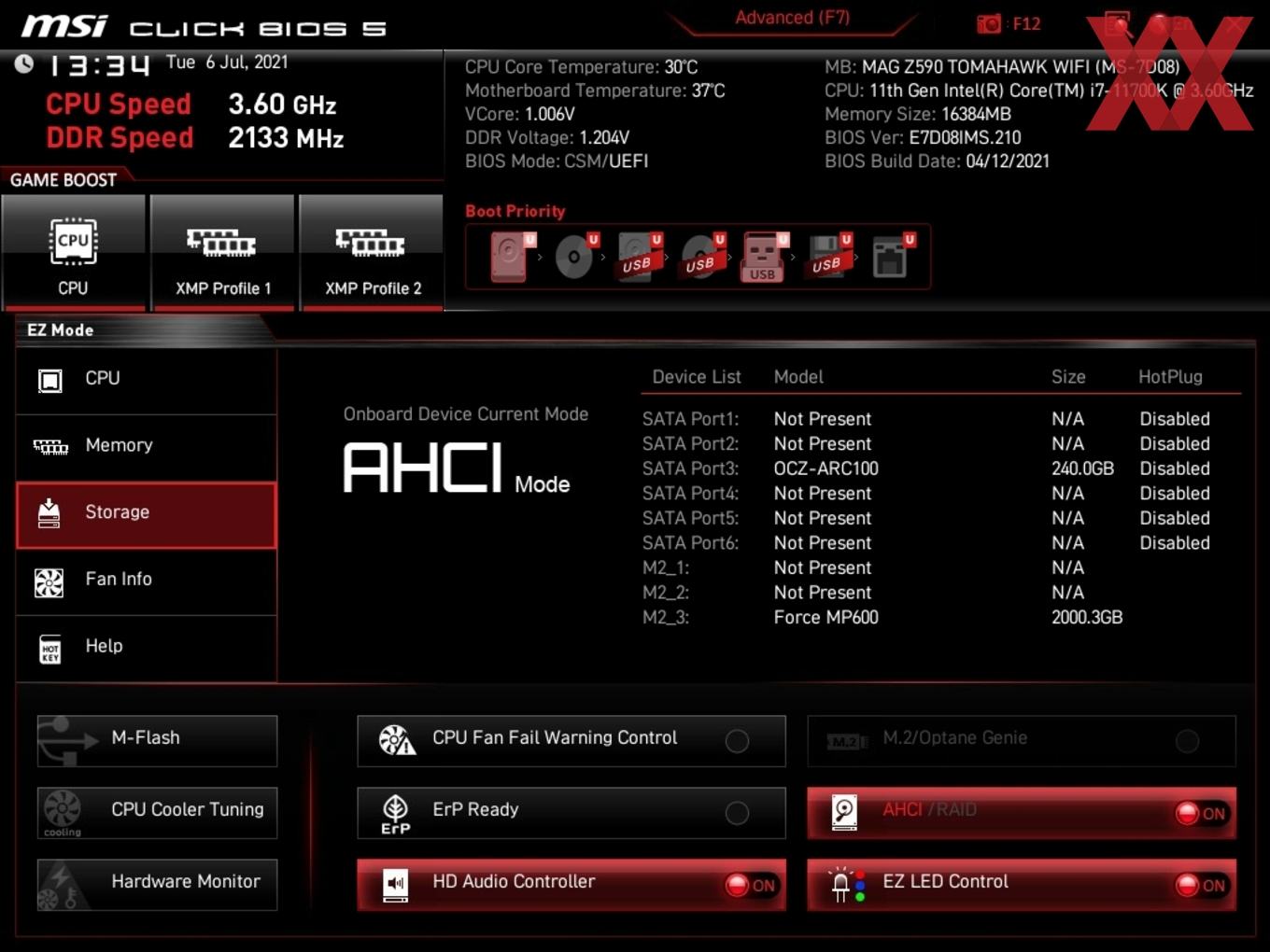The image size is (1270, 952).
Task: Enable XMP Profile 2 memory icon
Action: tap(371, 243)
